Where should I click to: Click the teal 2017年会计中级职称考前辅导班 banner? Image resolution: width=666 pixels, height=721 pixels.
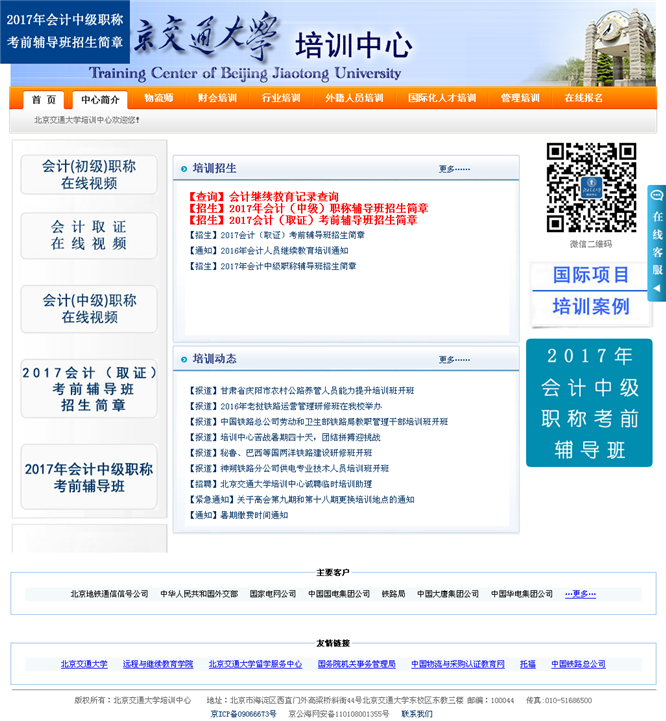589,402
